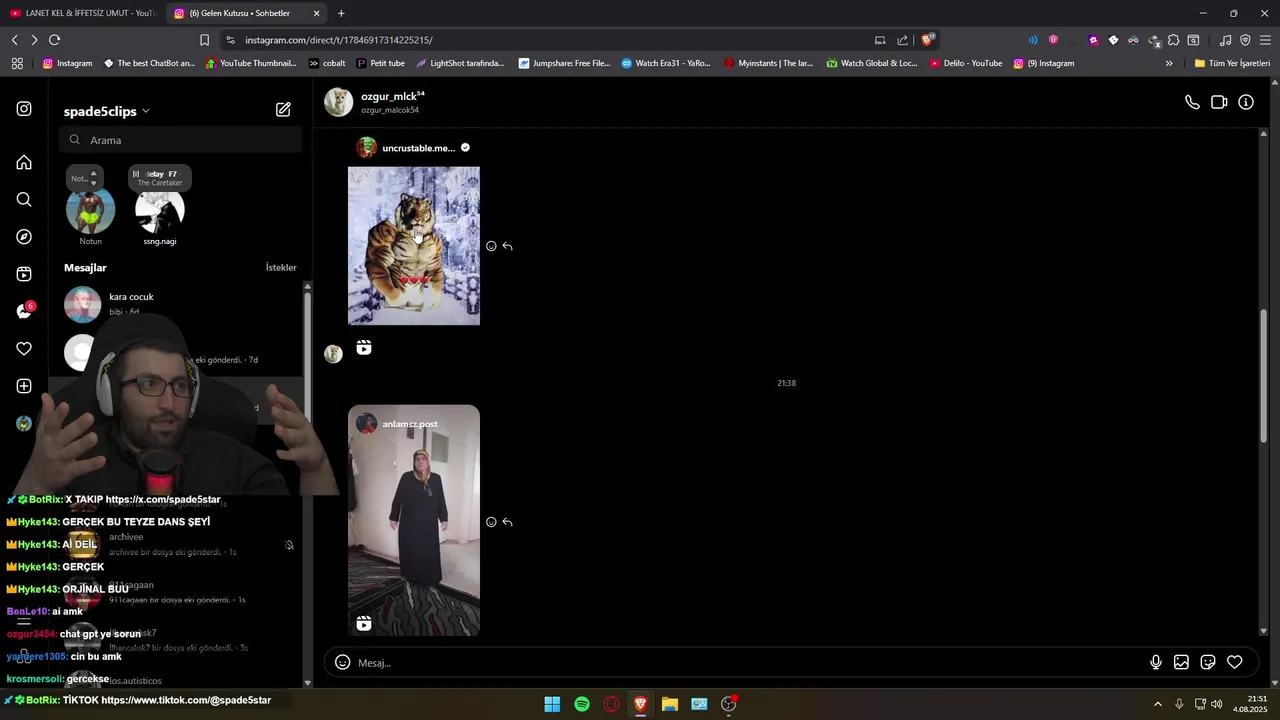
Task: Open Messages icon with the 6 badge
Action: (25, 311)
